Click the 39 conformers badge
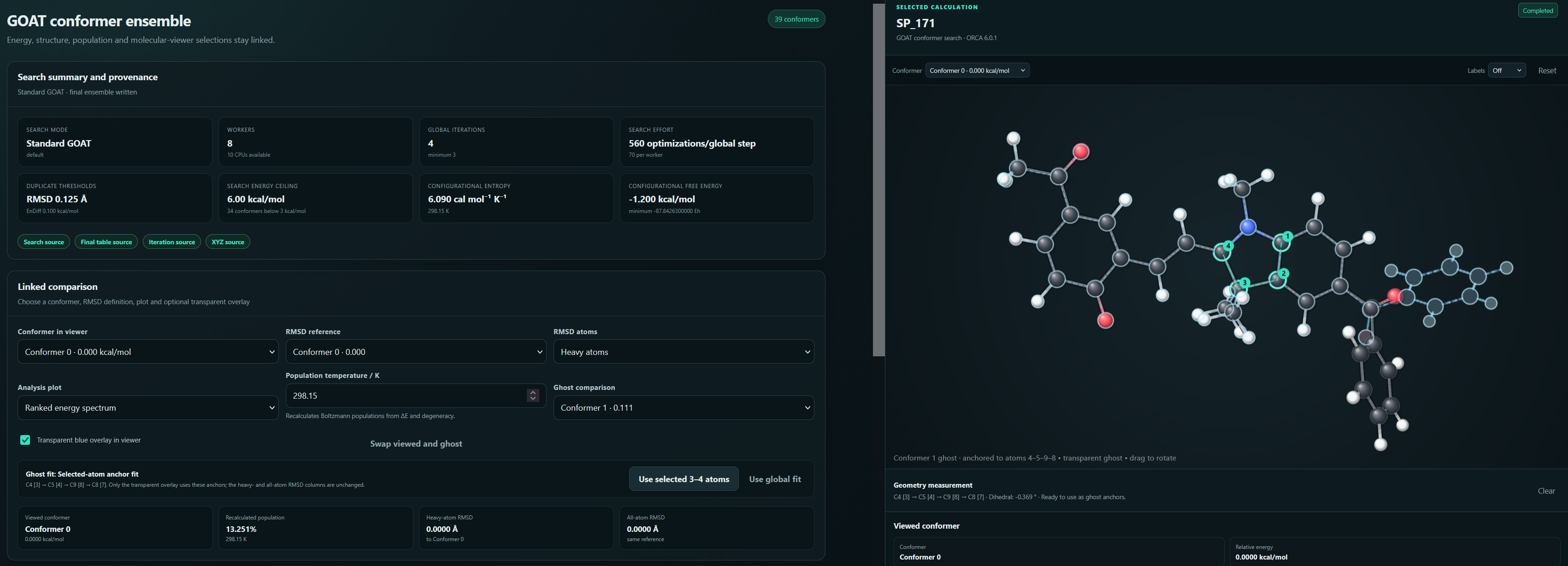This screenshot has height=566, width=1568. coord(796,19)
